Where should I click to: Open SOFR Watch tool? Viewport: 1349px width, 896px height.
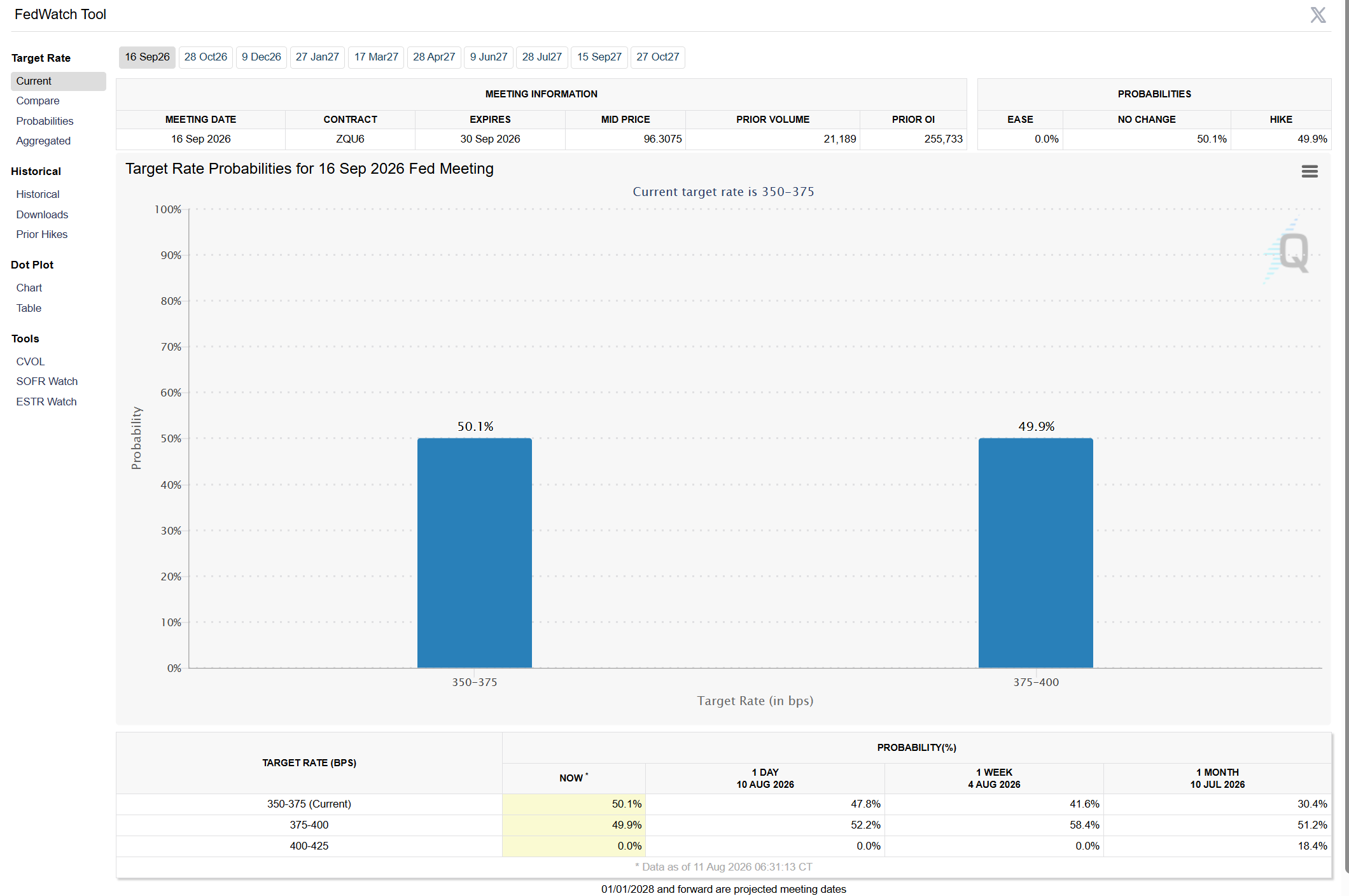47,381
